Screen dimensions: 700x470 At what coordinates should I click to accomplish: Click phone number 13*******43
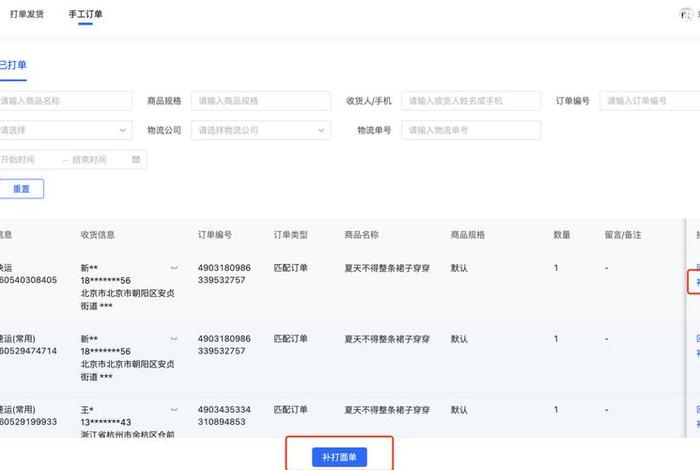[x=106, y=422]
